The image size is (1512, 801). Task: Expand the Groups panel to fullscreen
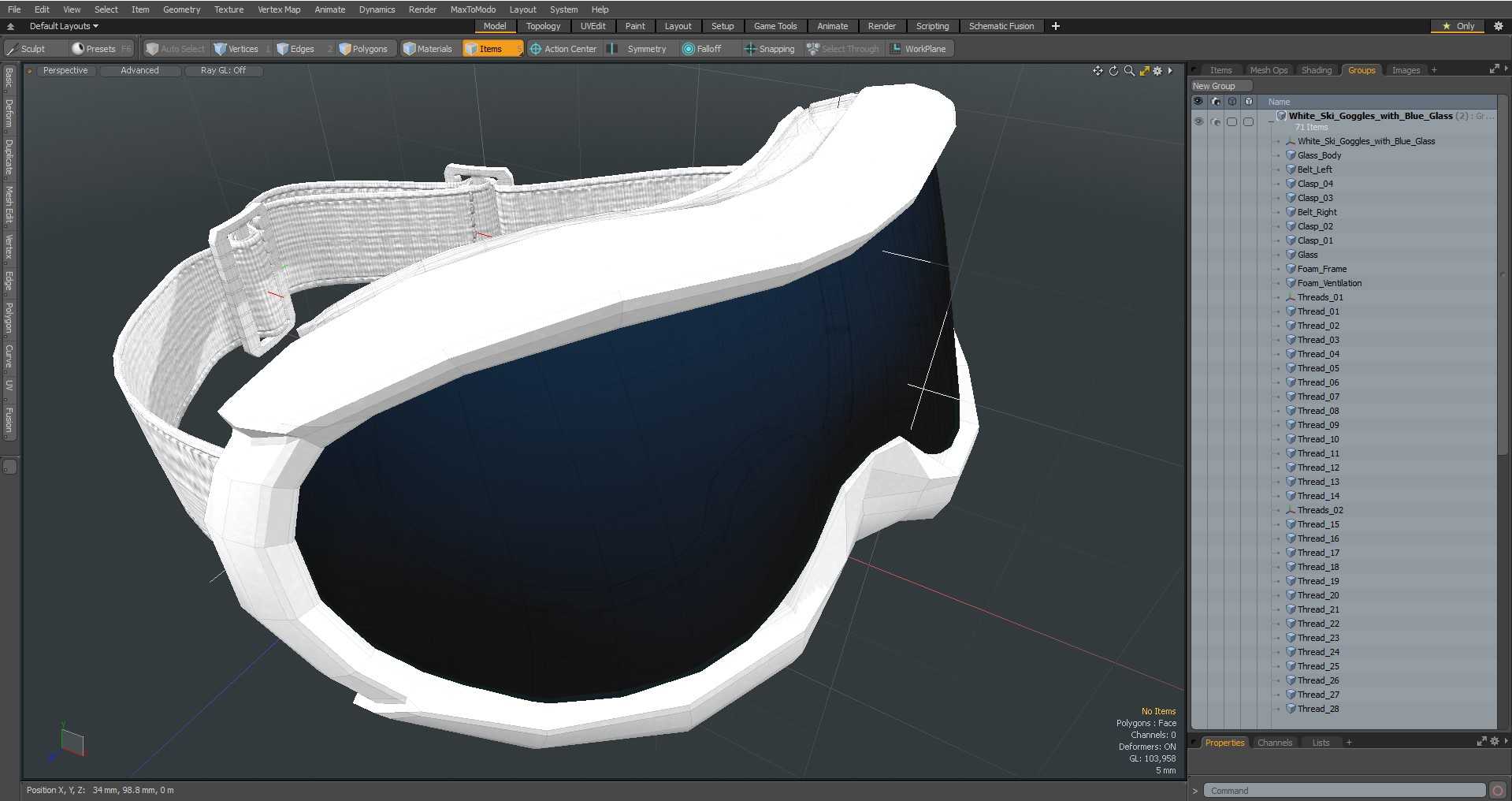(x=1494, y=69)
